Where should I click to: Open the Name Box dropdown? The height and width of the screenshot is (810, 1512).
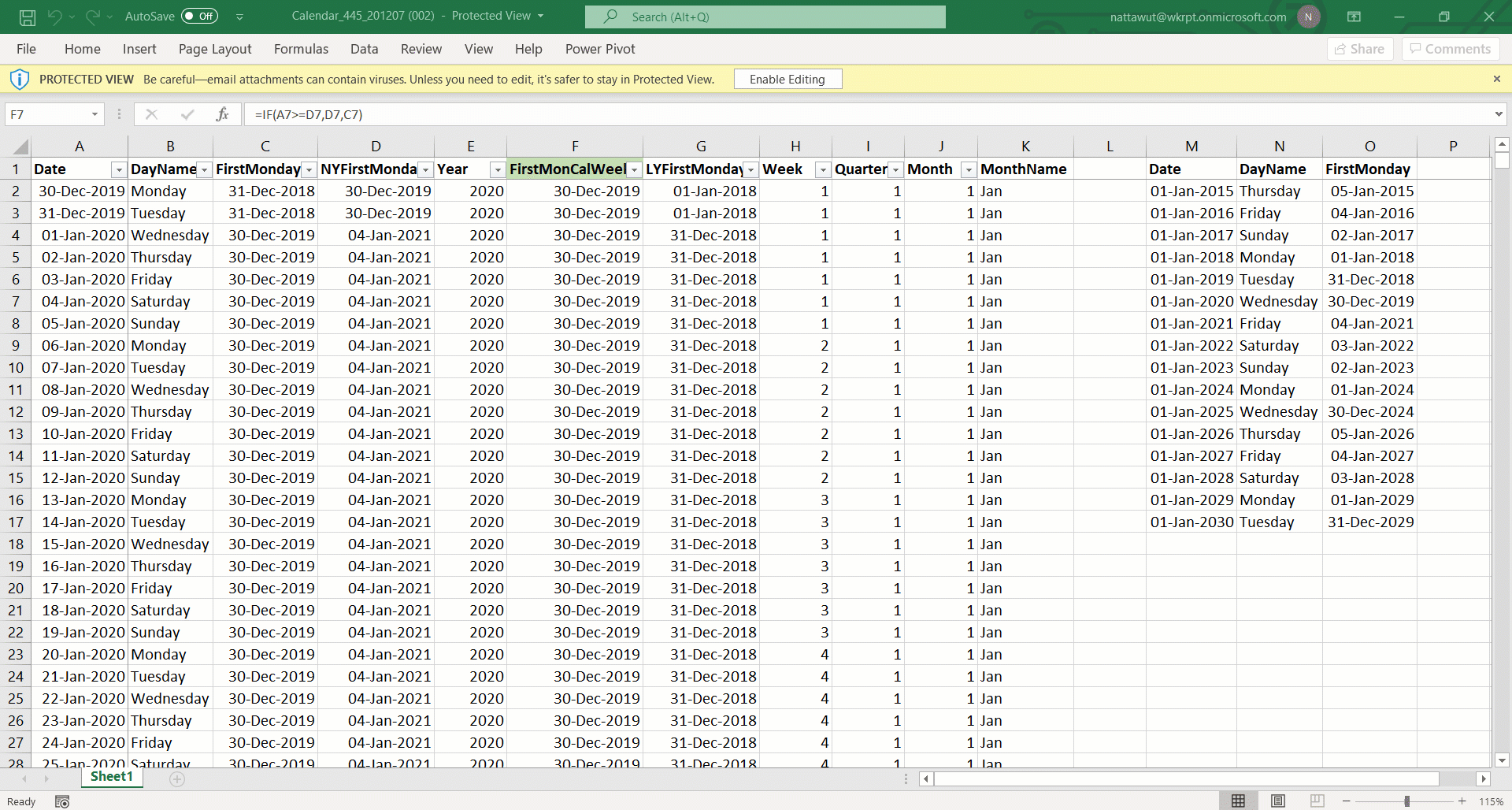click(x=94, y=114)
